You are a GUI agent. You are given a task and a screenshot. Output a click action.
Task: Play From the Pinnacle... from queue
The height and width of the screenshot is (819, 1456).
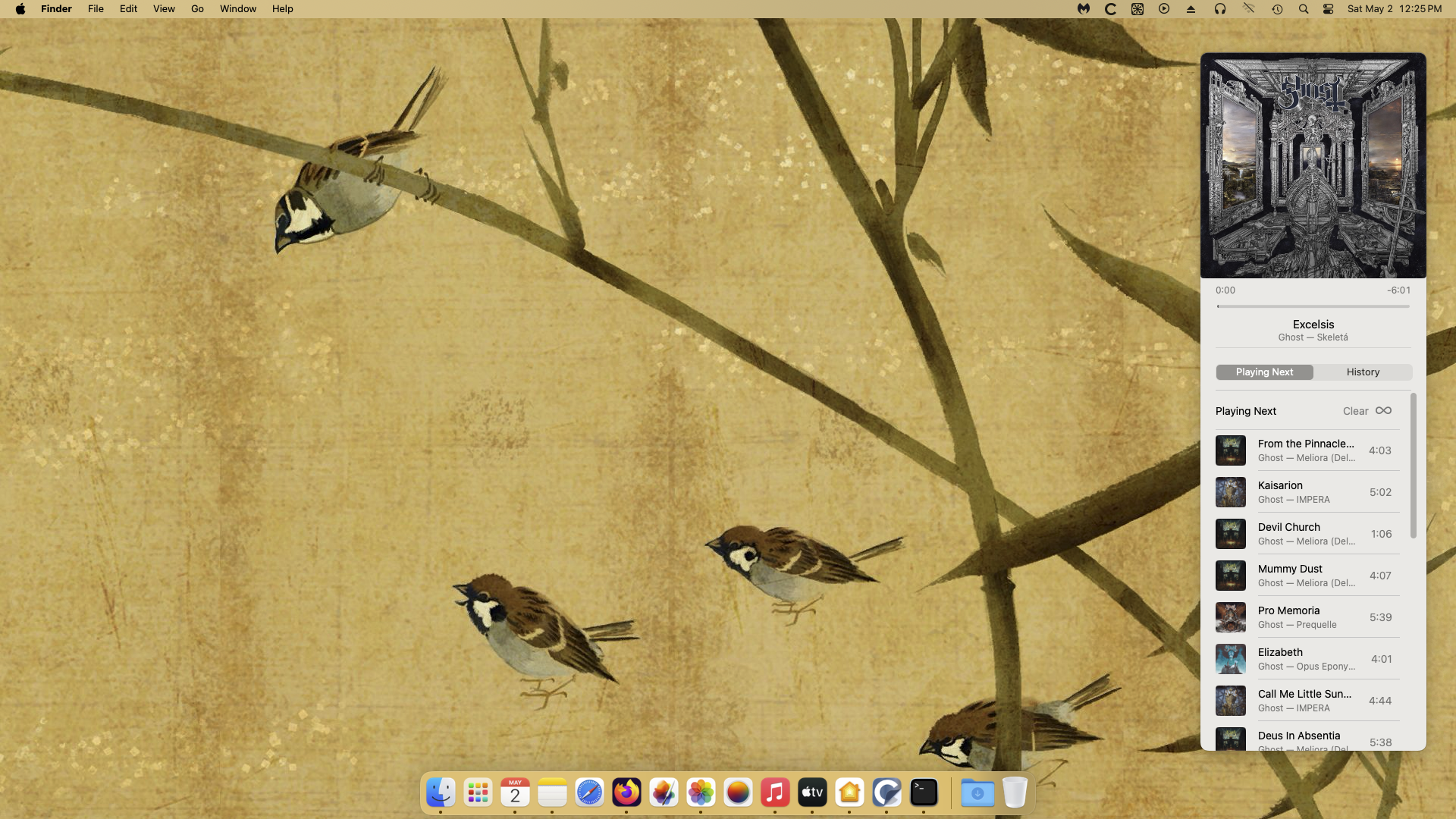1307,450
